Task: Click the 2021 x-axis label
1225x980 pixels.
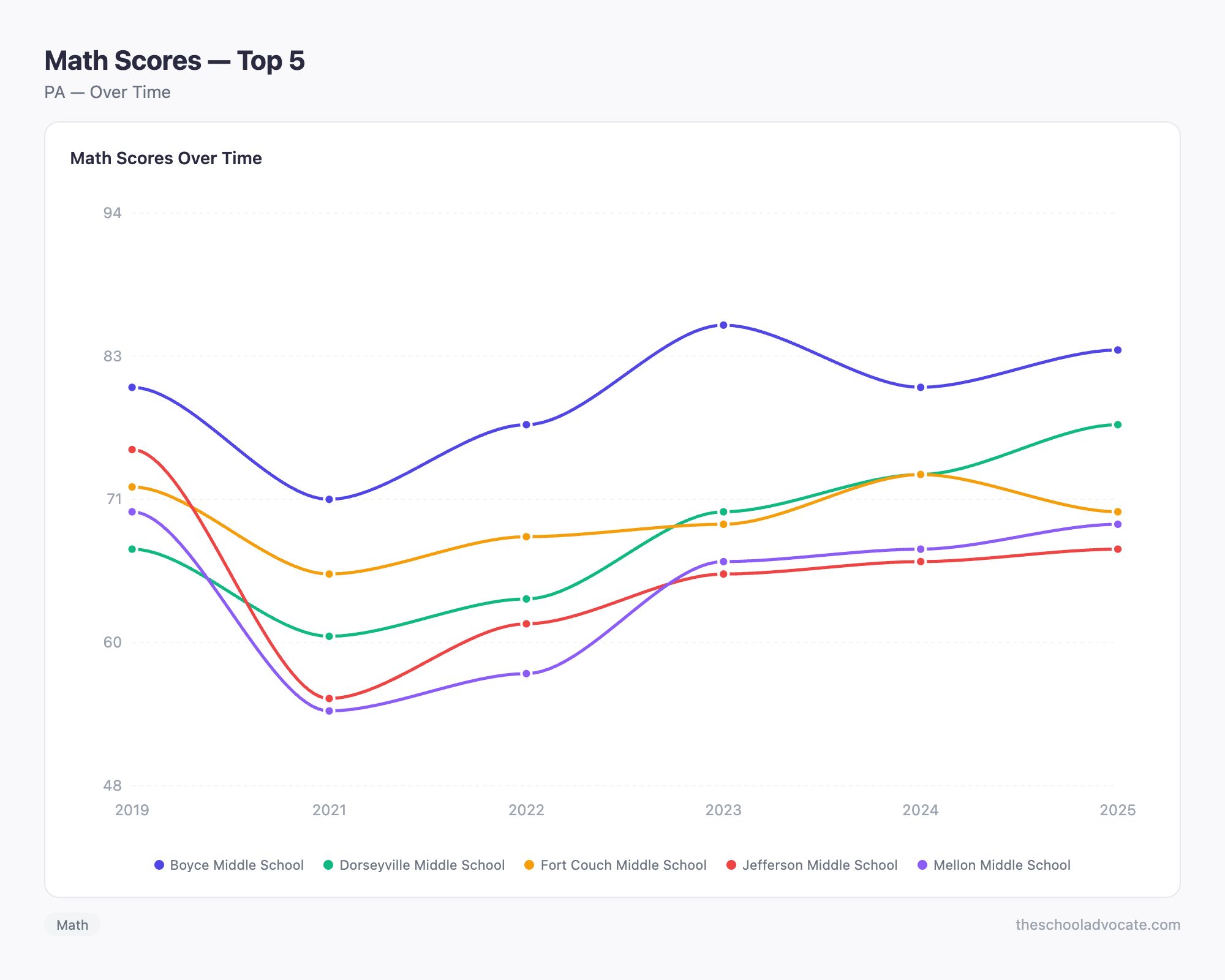Action: [330, 810]
